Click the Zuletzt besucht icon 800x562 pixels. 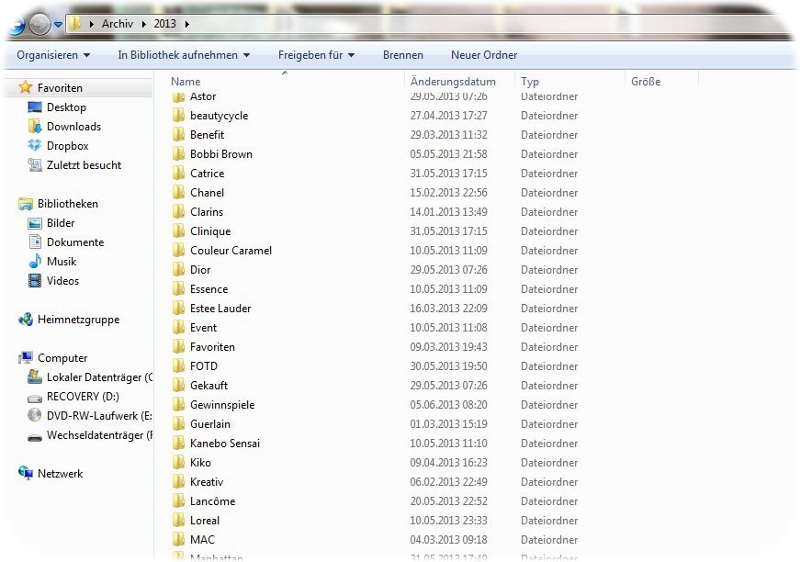tap(35, 165)
